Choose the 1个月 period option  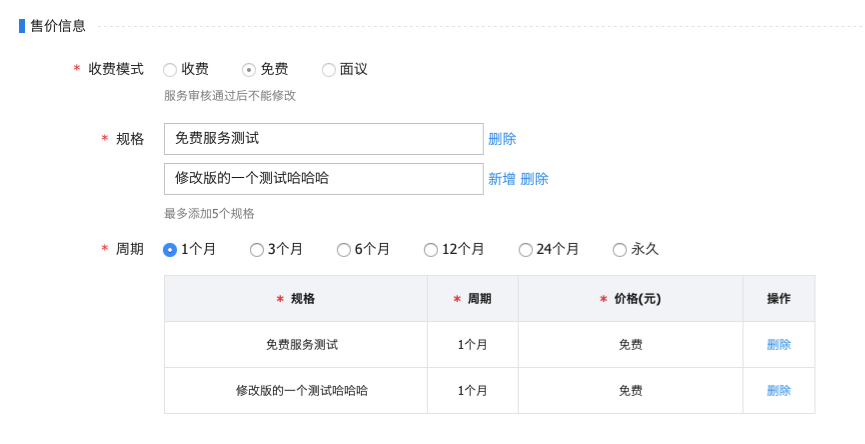[170, 250]
